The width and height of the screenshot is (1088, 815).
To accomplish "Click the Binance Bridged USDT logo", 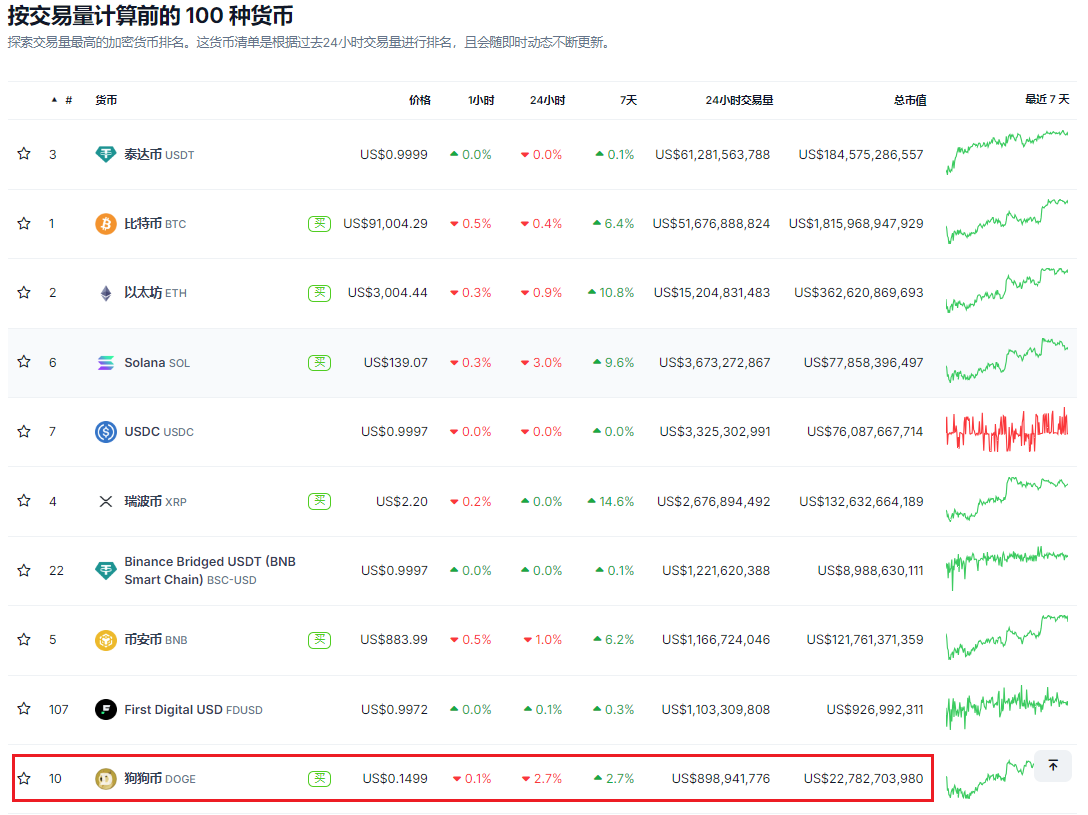I will coord(105,570).
